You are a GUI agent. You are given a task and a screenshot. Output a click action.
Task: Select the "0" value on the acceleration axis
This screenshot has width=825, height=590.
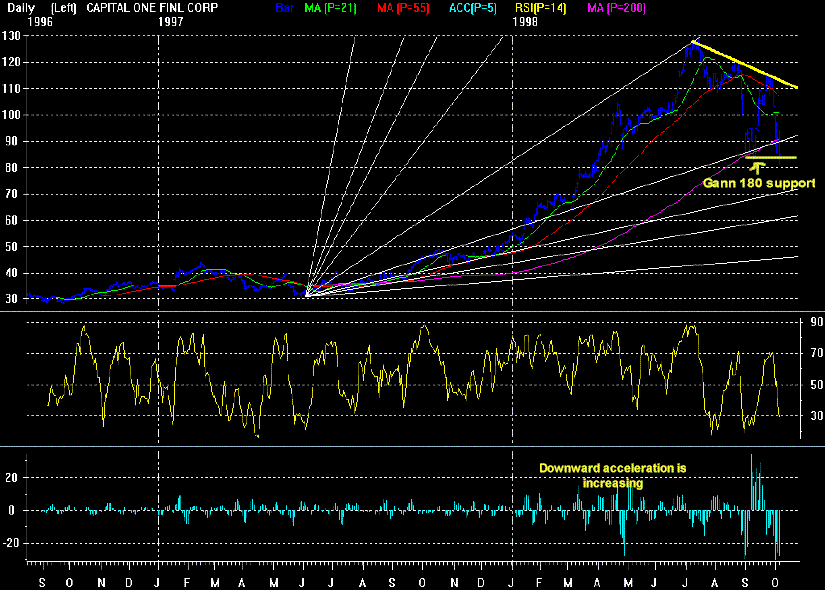[x=11, y=511]
